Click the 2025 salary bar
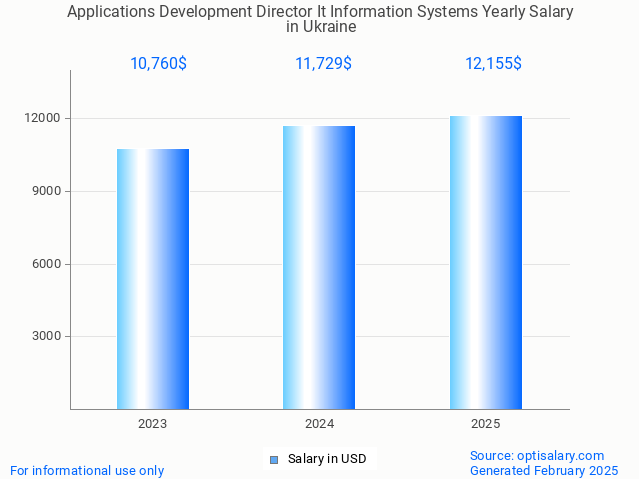Screen dimensions: 639x479 486,263
